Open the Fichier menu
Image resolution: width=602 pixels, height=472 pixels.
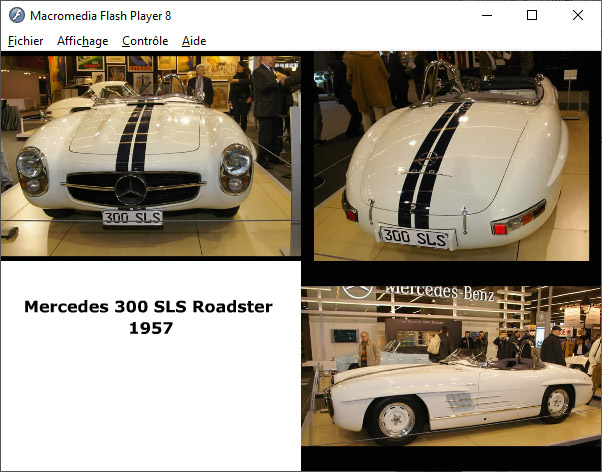[x=25, y=41]
